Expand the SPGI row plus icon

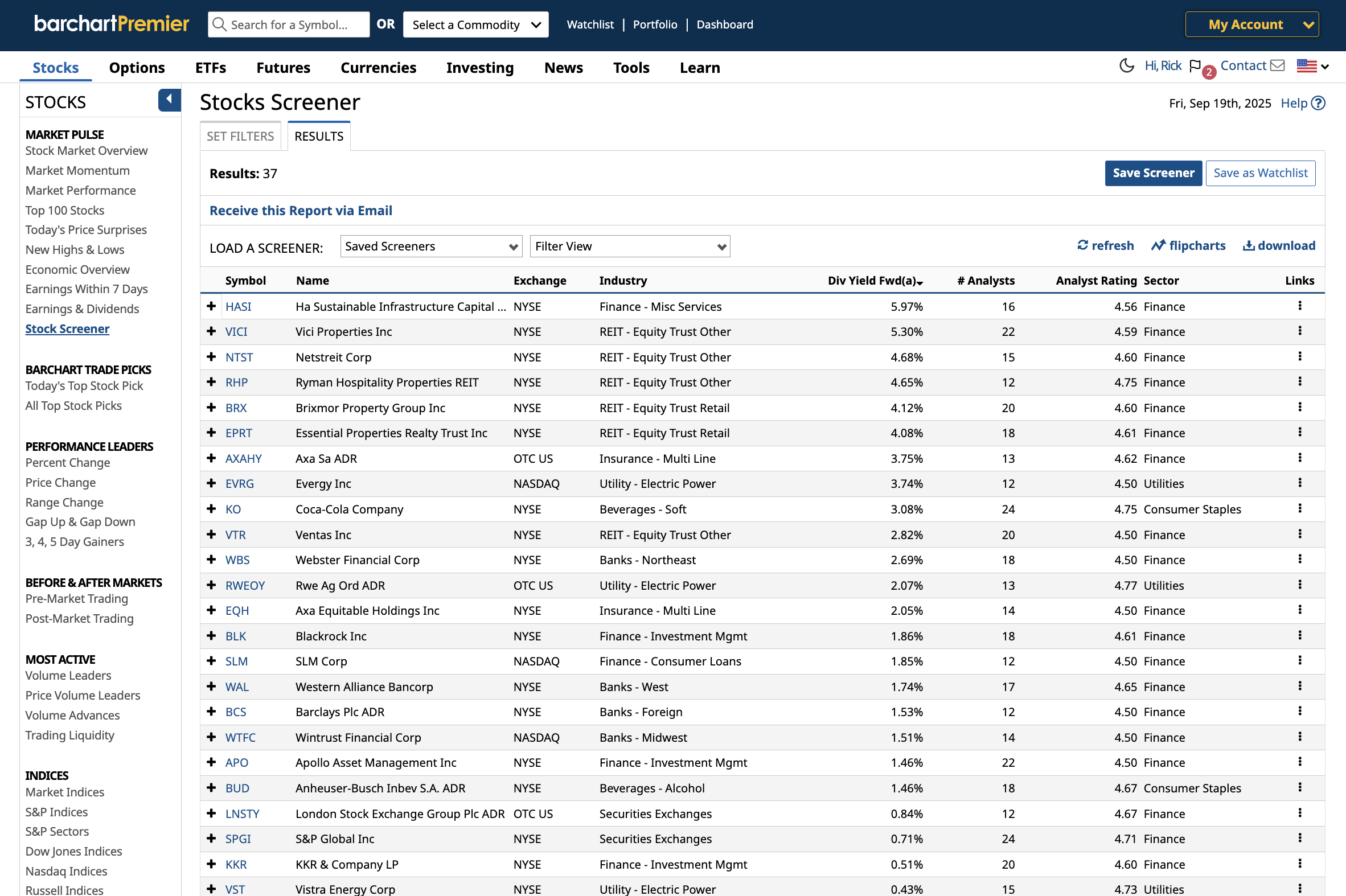211,839
